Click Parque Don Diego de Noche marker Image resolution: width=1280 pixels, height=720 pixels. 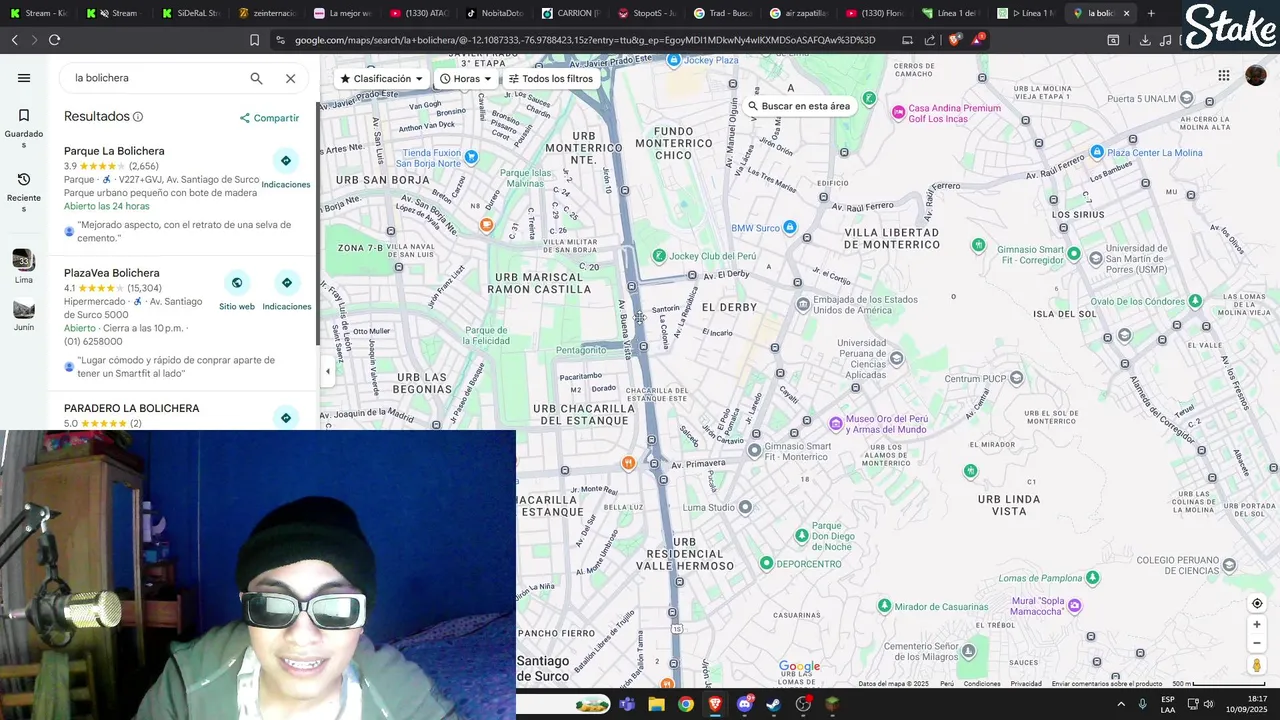click(x=801, y=536)
